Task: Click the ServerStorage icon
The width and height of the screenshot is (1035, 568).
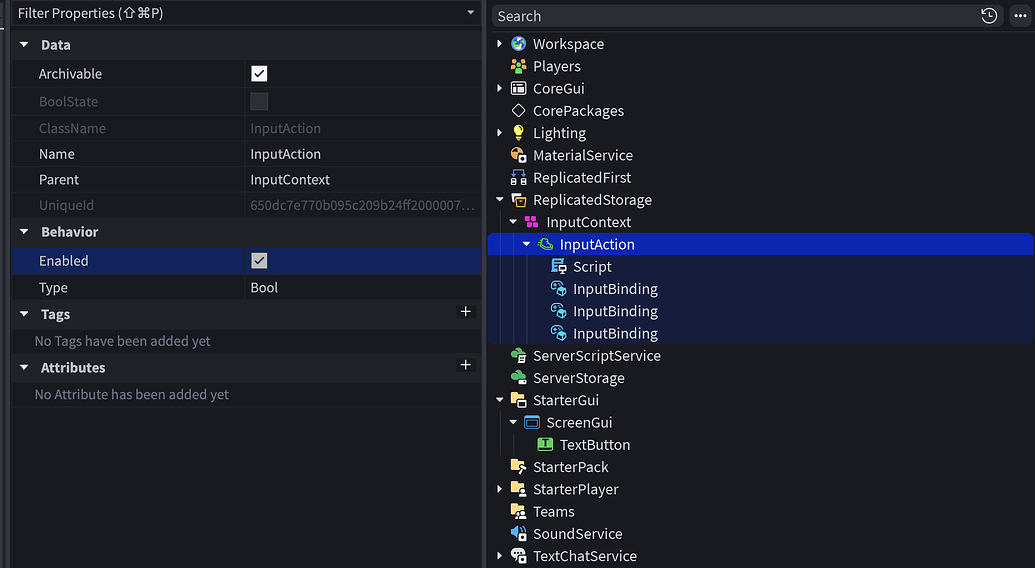Action: click(519, 378)
